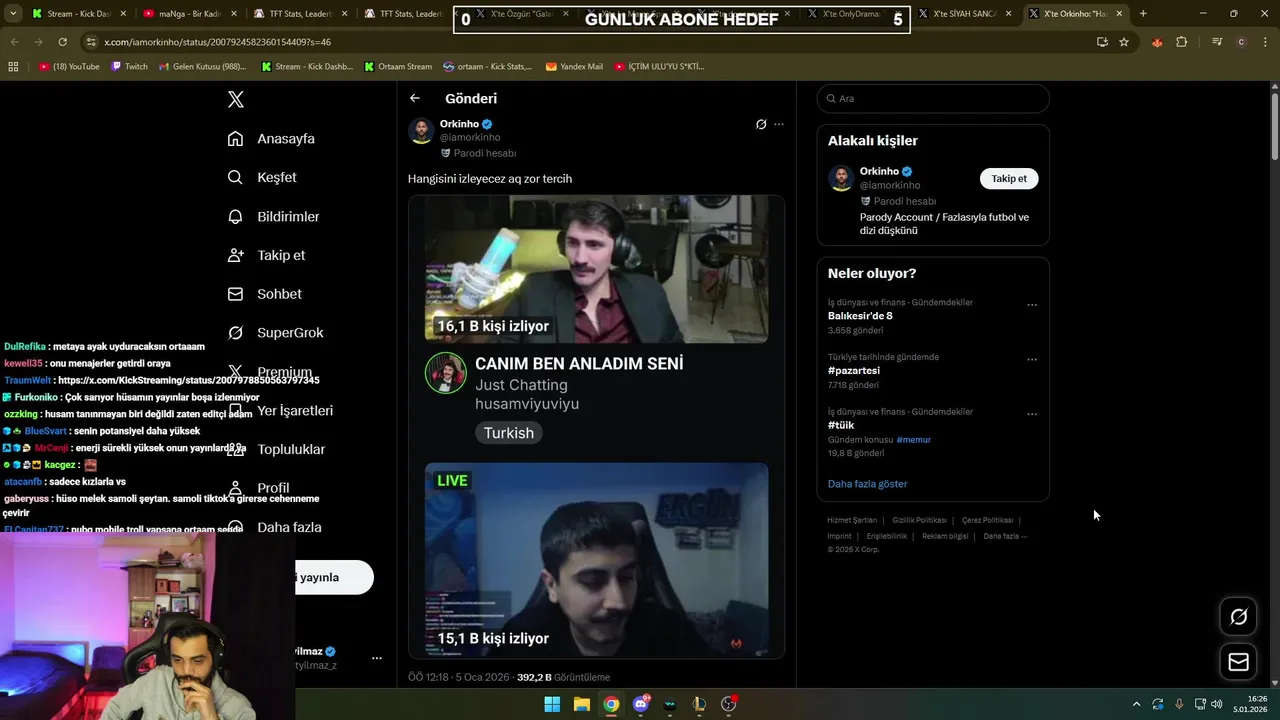Click the X logo in the sidebar
The height and width of the screenshot is (720, 1280).
point(236,99)
